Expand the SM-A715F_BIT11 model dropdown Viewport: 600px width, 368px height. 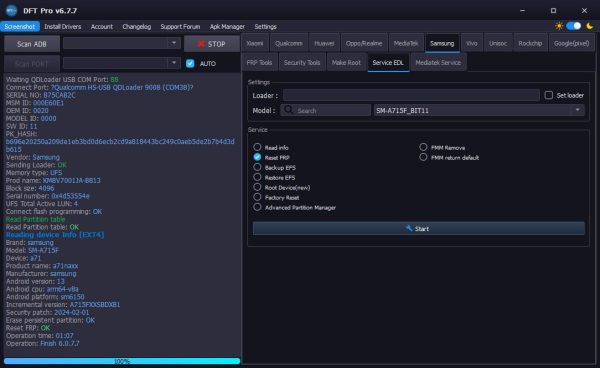tap(479, 111)
